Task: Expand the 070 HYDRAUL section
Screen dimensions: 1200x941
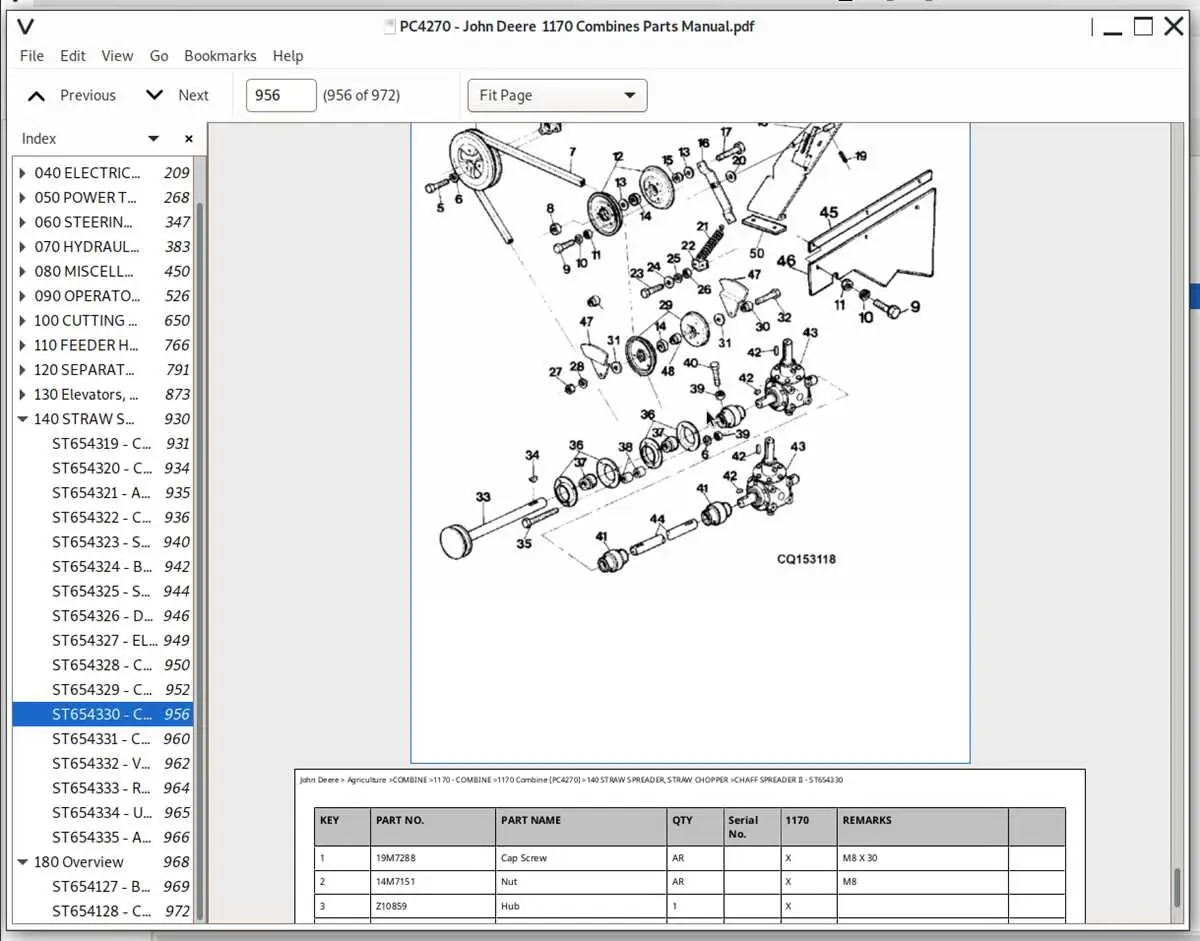Action: (23, 246)
